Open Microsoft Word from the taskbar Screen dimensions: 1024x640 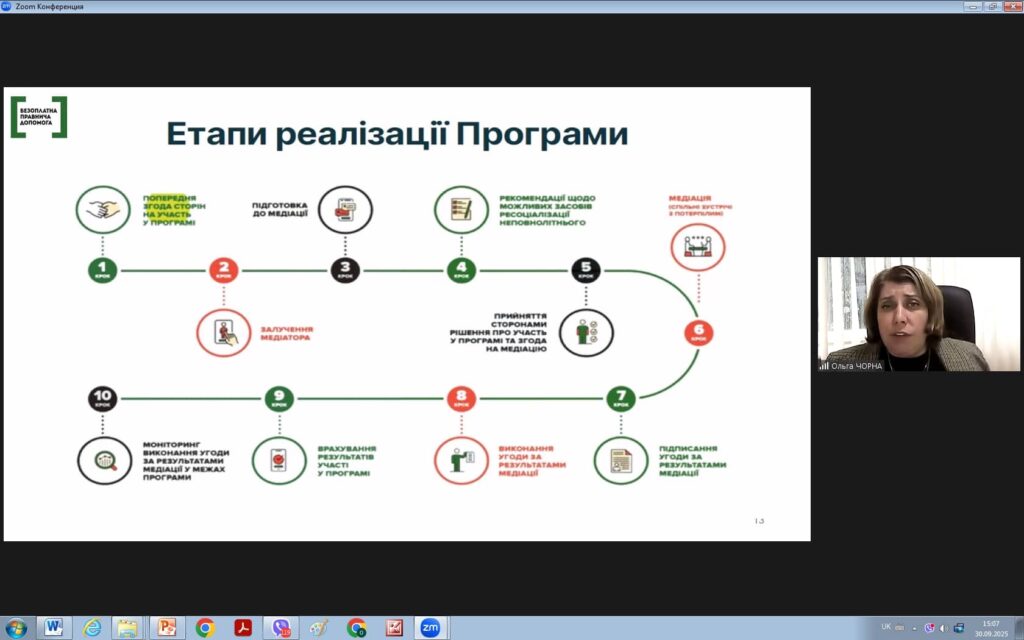(x=54, y=627)
